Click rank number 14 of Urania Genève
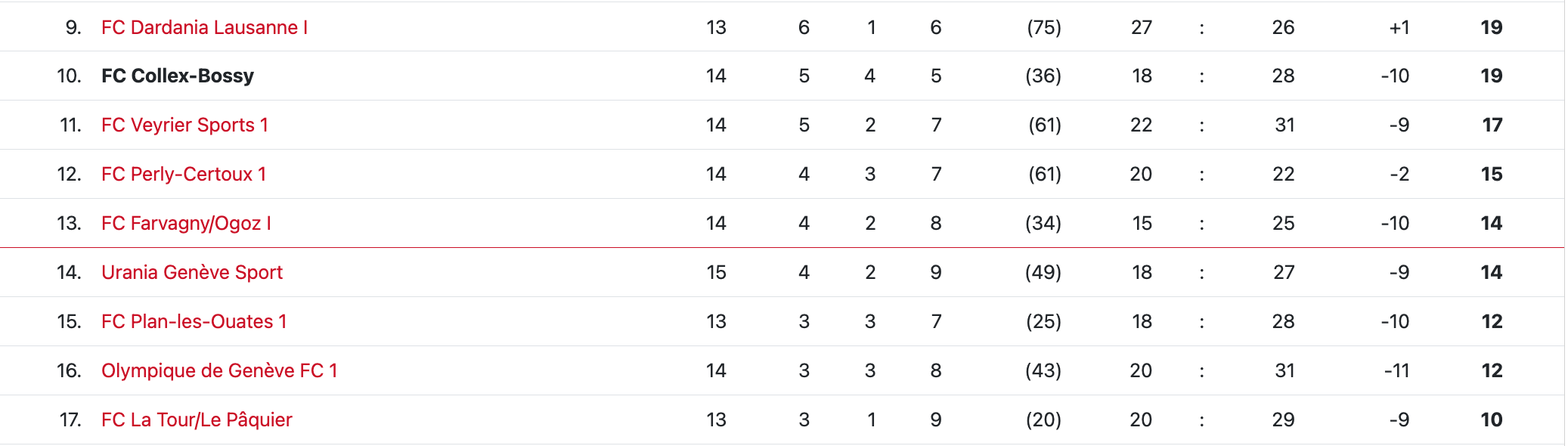Image resolution: width=1568 pixels, height=446 pixels. coord(69,272)
